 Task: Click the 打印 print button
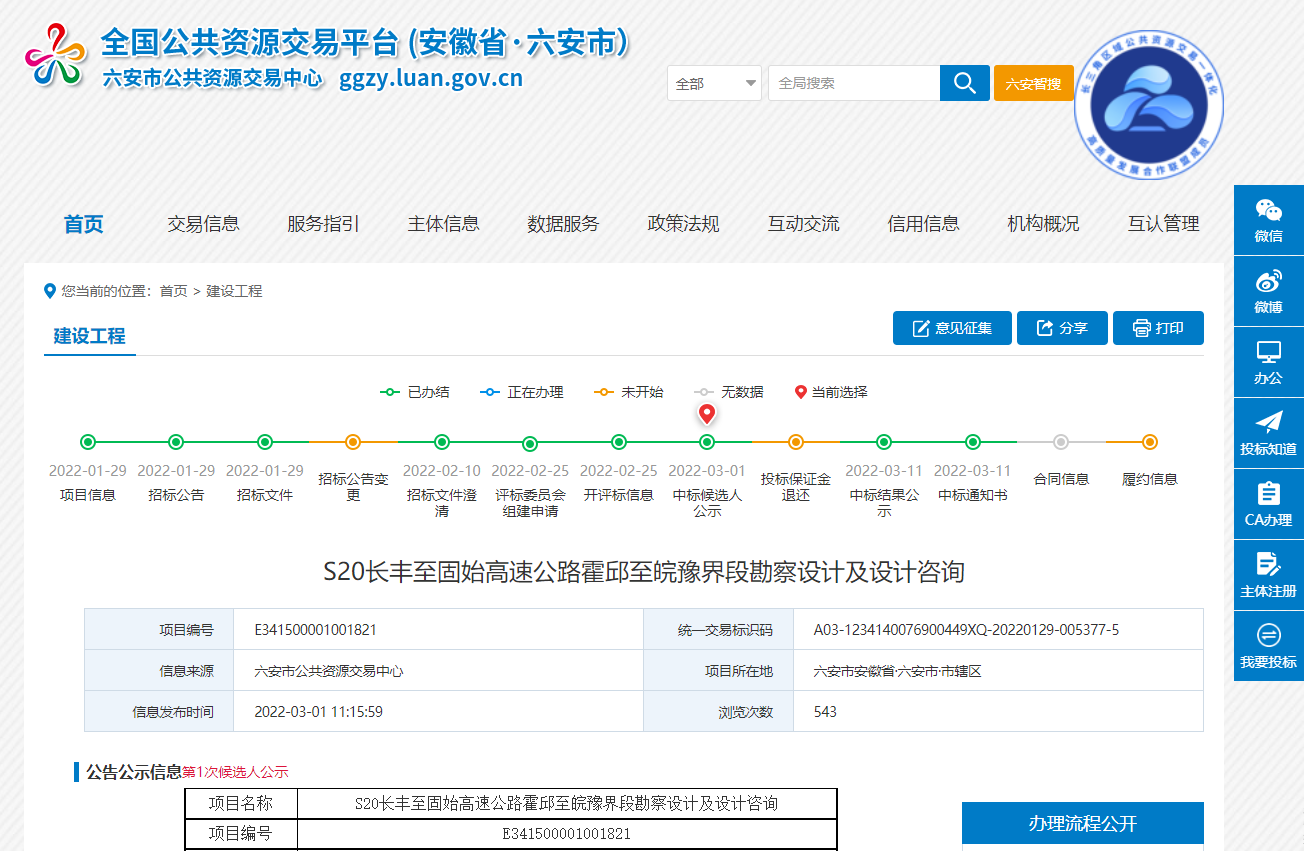1158,328
